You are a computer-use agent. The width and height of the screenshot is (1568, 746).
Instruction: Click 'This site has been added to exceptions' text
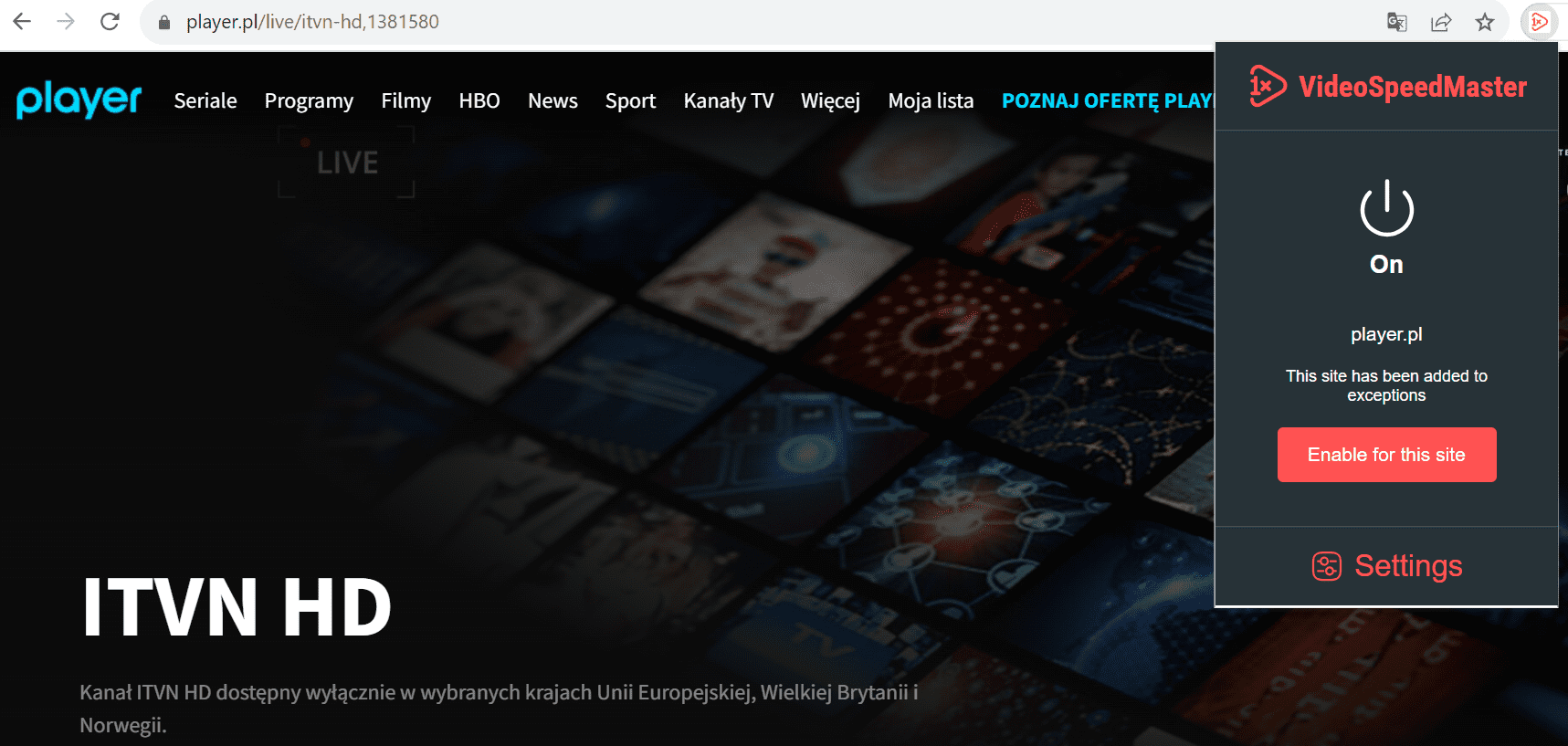point(1386,385)
